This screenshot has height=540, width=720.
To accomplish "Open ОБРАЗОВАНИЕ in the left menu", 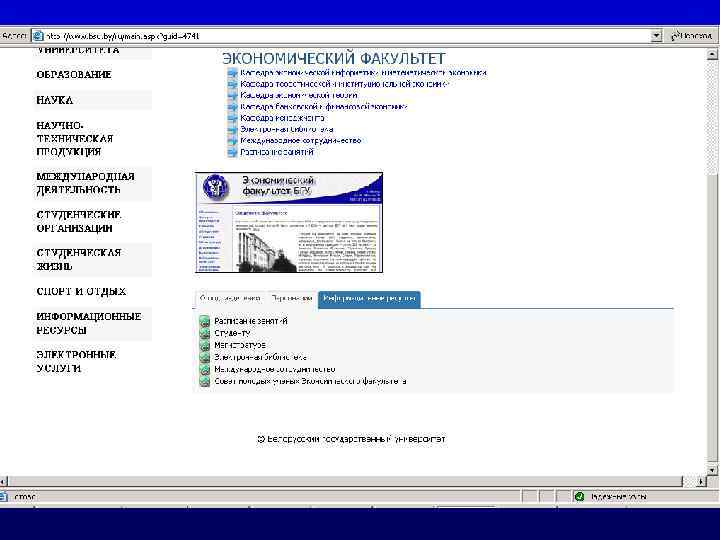I will tap(74, 74).
